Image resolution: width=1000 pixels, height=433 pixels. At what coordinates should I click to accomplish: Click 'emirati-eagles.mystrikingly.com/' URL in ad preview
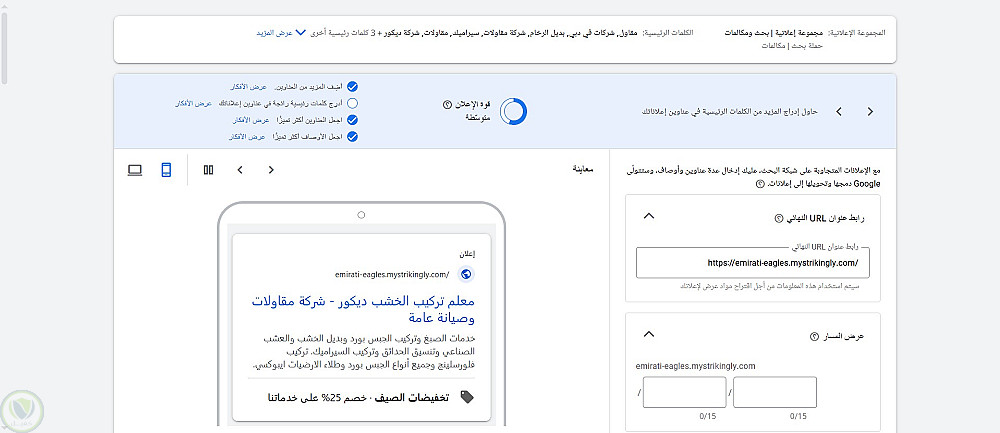pyautogui.click(x=392, y=275)
